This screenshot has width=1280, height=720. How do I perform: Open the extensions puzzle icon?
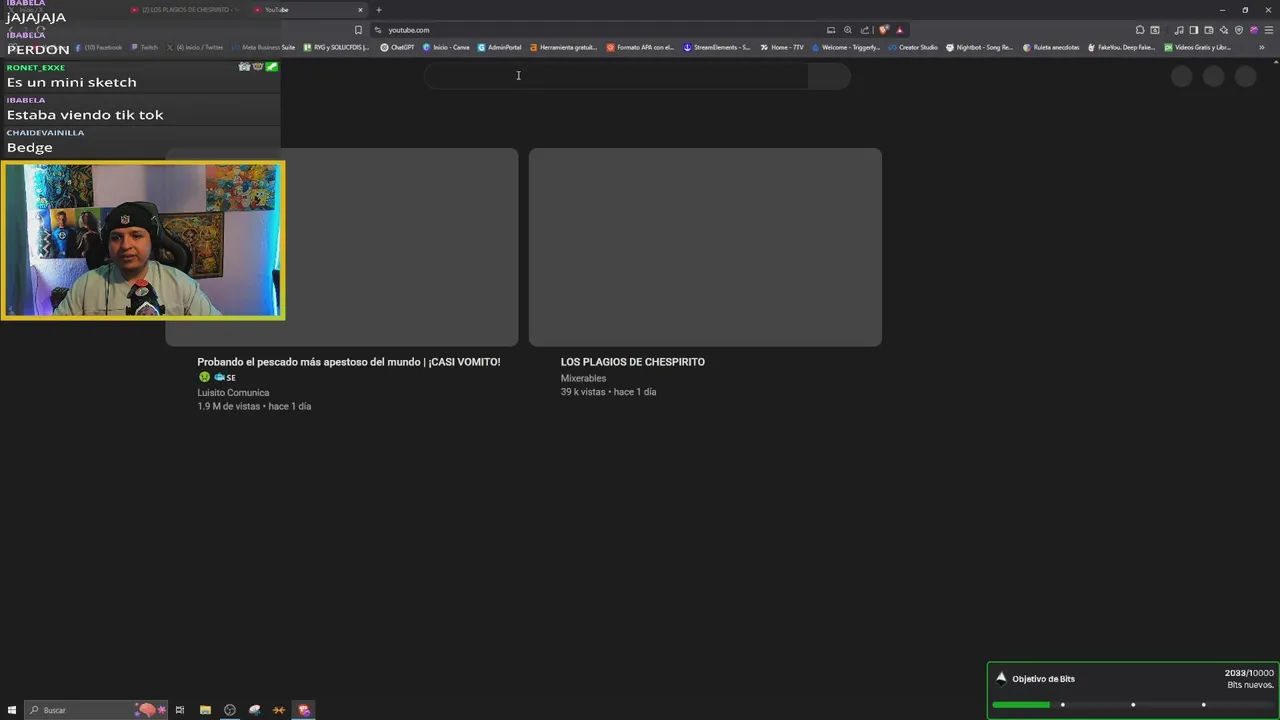point(1140,30)
